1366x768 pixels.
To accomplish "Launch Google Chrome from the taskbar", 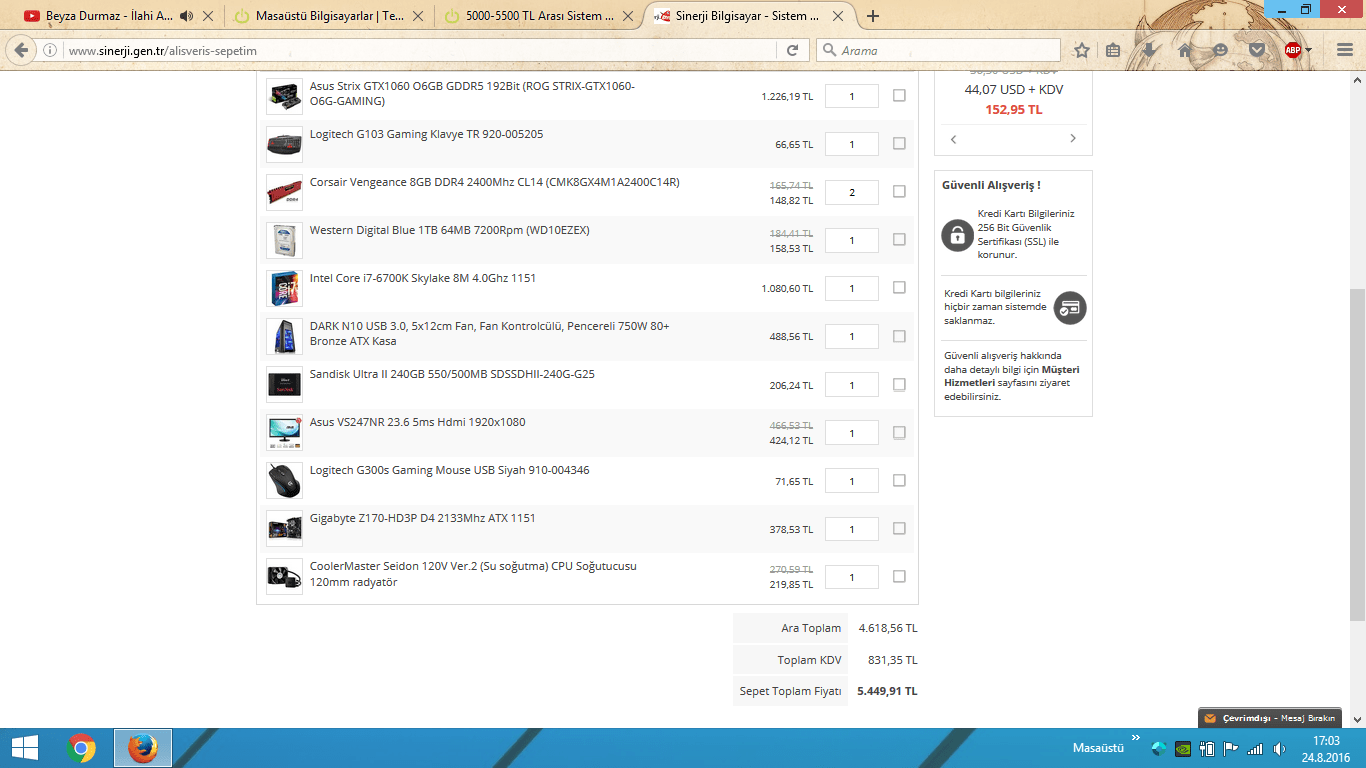I will [x=81, y=748].
